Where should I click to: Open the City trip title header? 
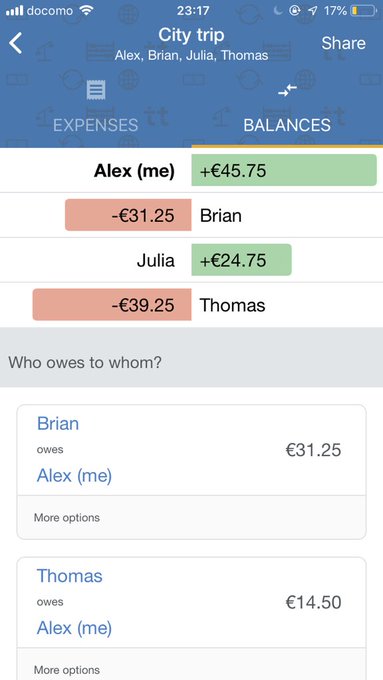pos(191,35)
